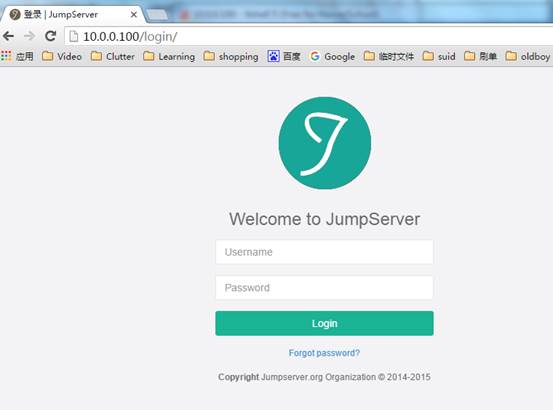
Task: Open the shopping bookmarks folder
Action: (231, 56)
